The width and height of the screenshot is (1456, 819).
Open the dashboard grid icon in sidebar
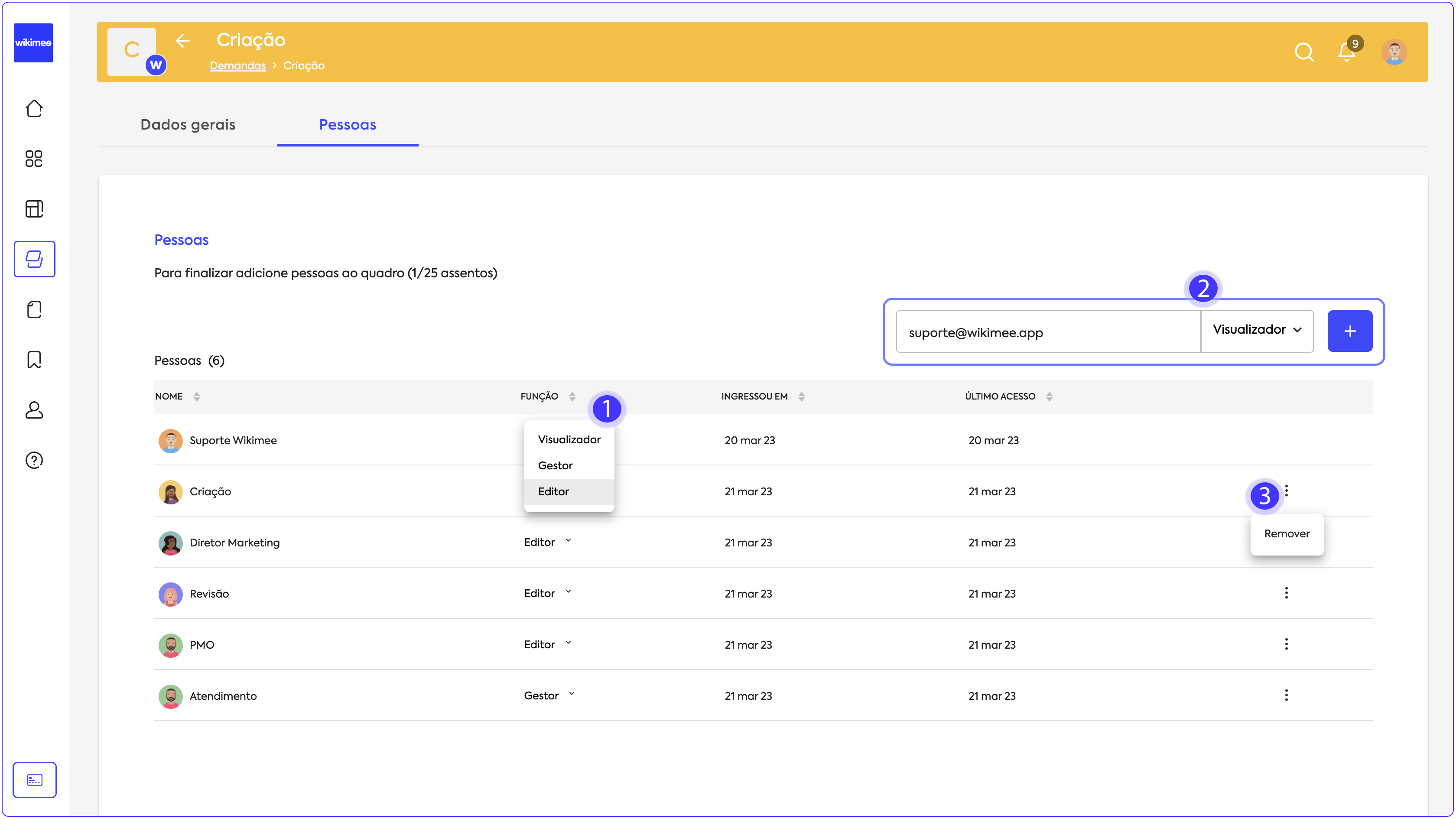pyautogui.click(x=34, y=159)
